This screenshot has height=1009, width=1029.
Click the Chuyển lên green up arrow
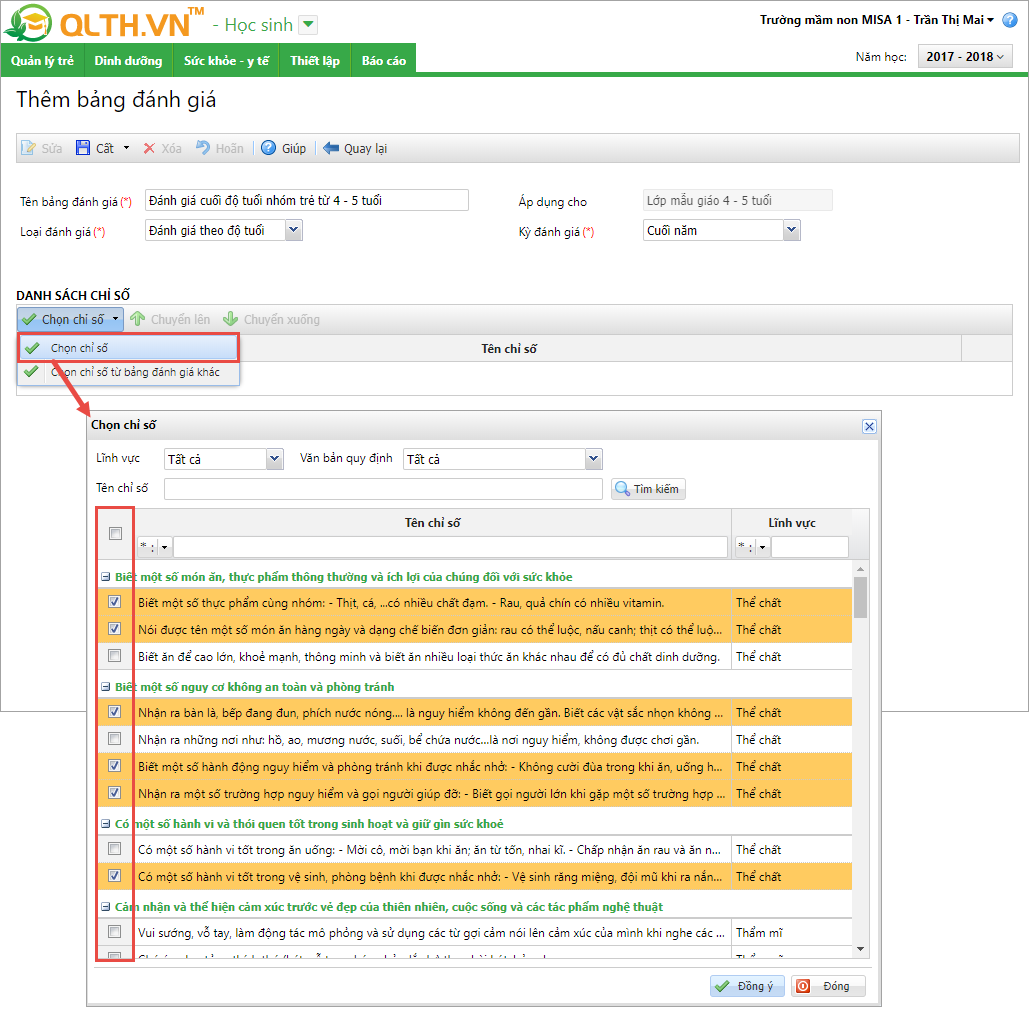[x=138, y=319]
